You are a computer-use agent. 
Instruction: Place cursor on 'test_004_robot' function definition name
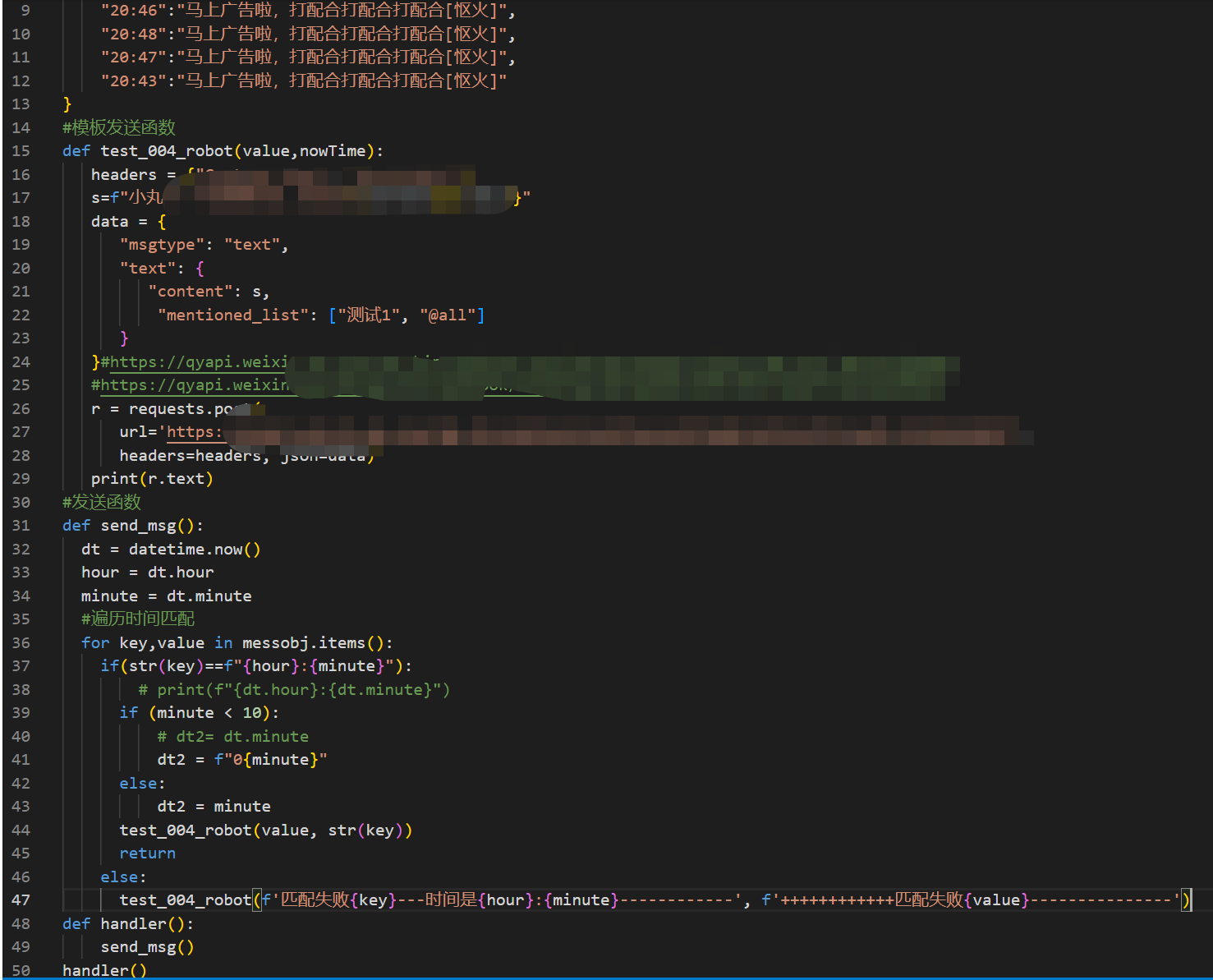click(167, 151)
